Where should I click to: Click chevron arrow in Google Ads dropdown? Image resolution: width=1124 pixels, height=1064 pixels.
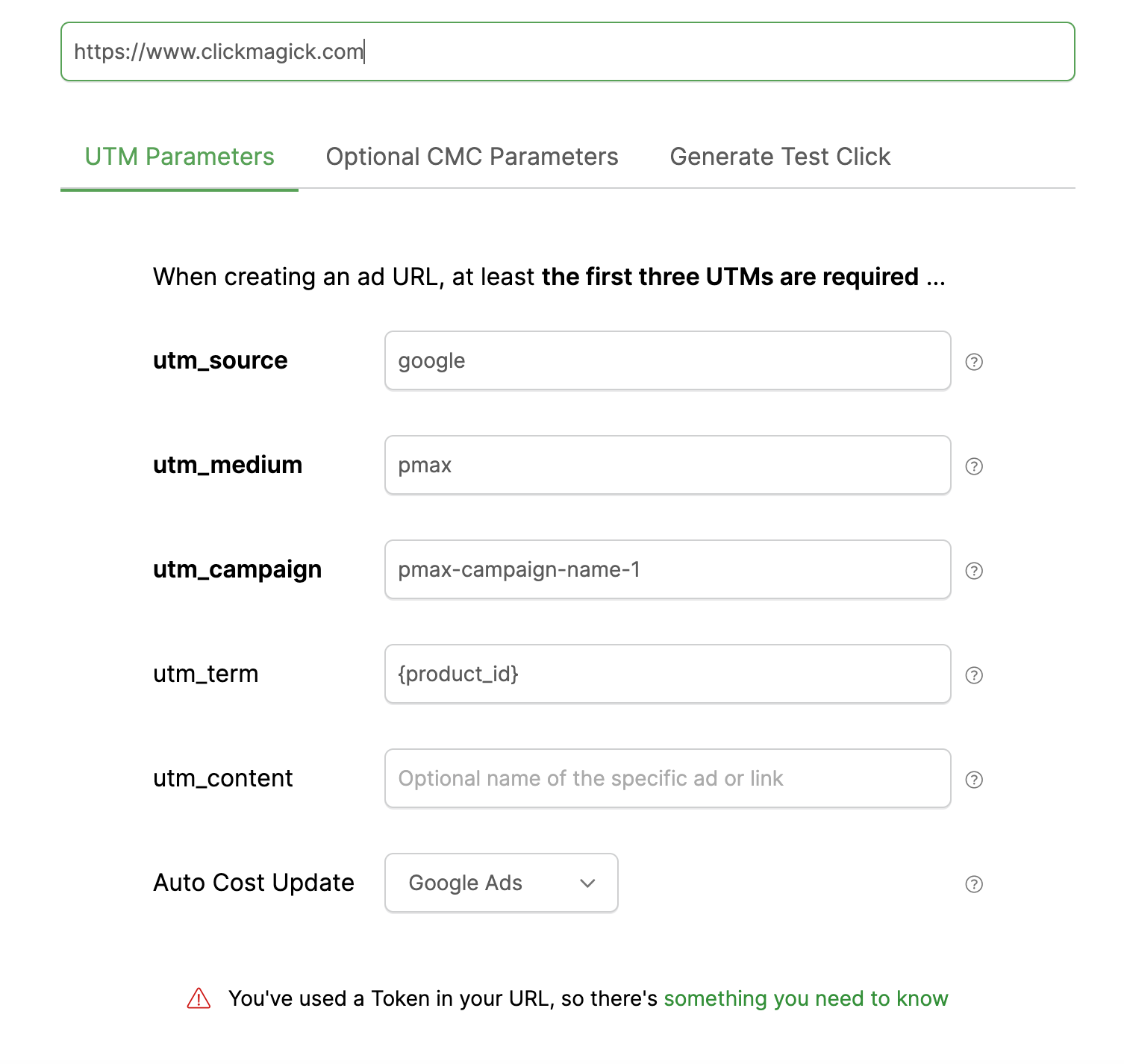coord(587,883)
